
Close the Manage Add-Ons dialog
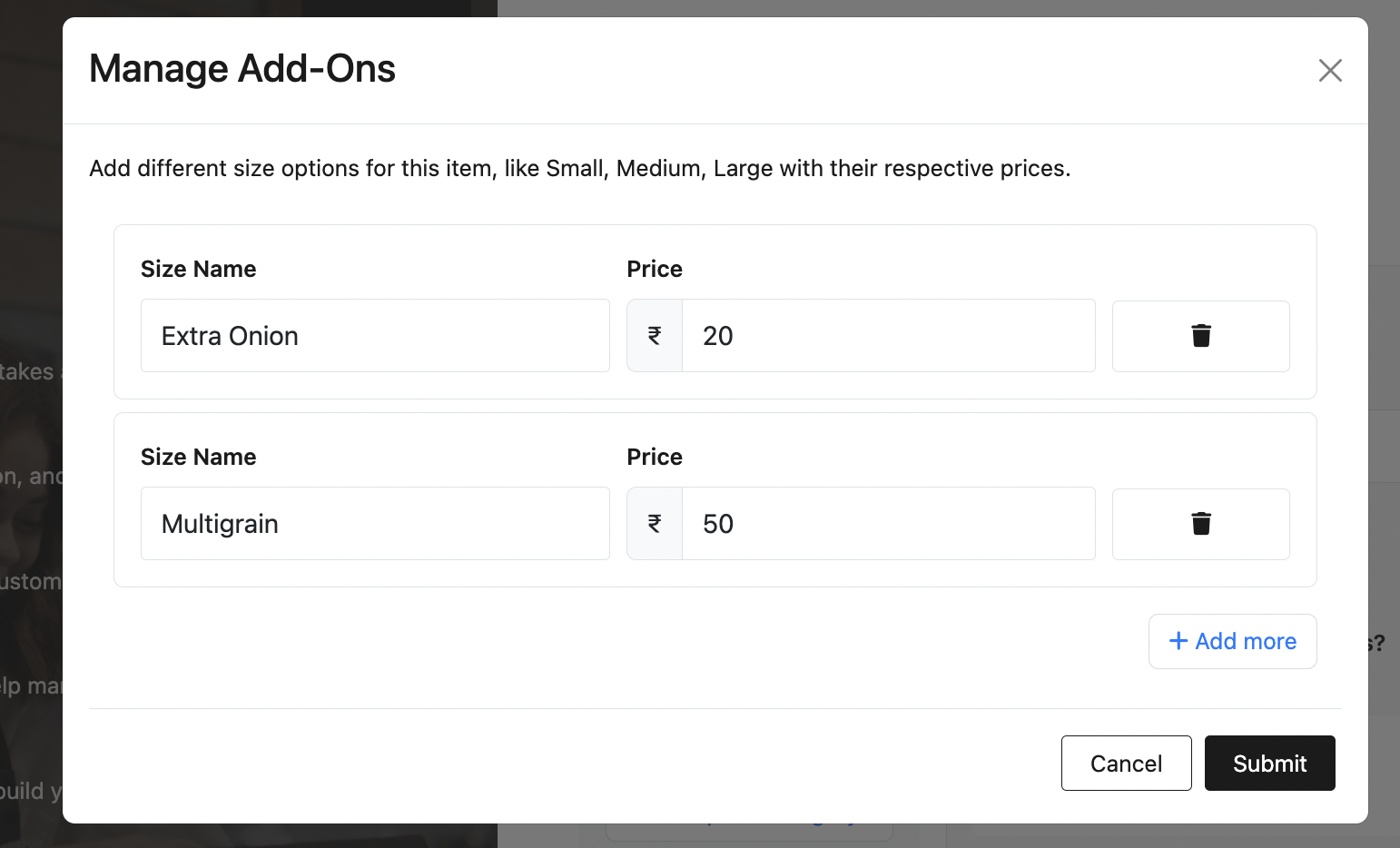click(1330, 70)
